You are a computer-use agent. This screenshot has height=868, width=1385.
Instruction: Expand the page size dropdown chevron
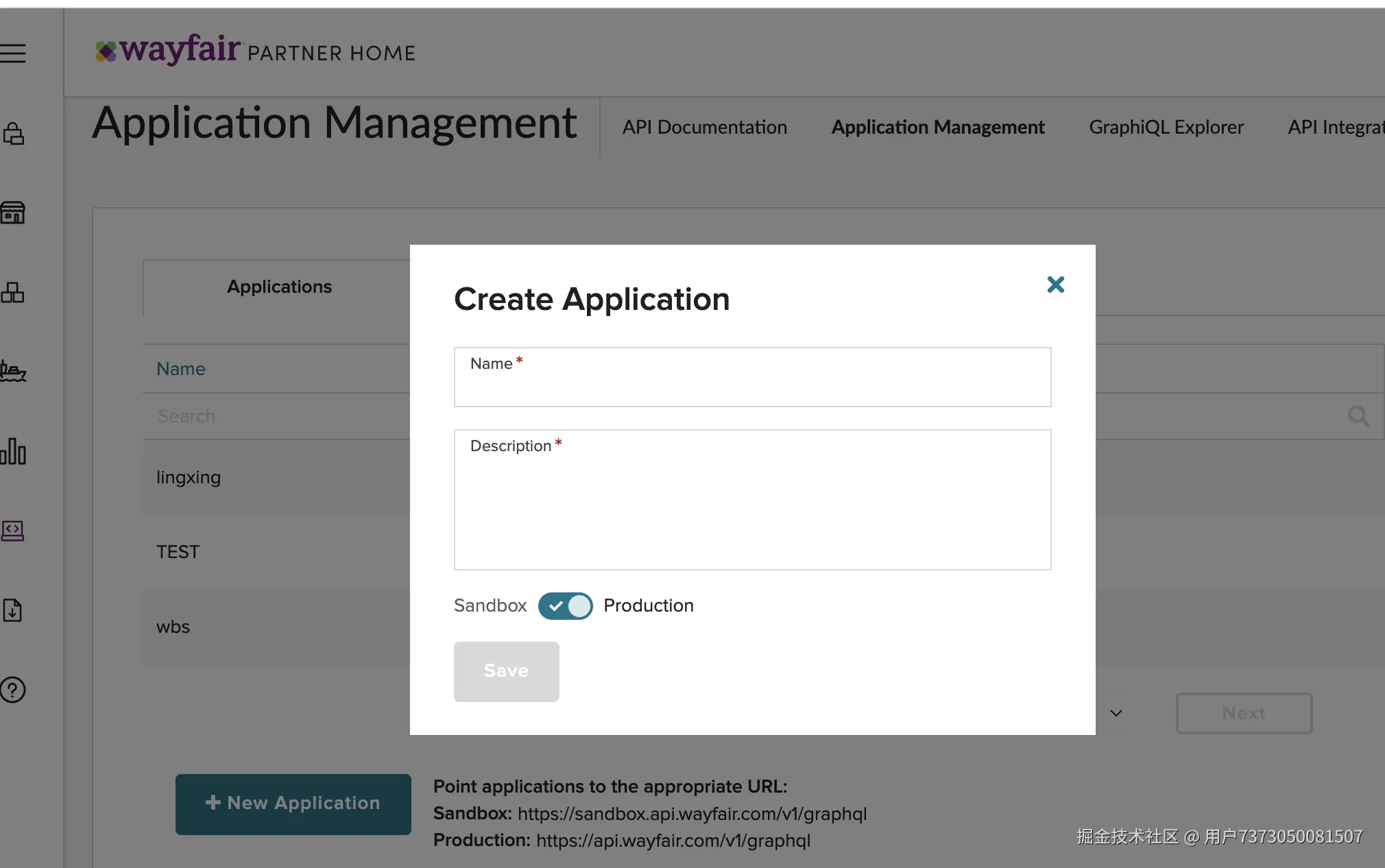tap(1116, 713)
